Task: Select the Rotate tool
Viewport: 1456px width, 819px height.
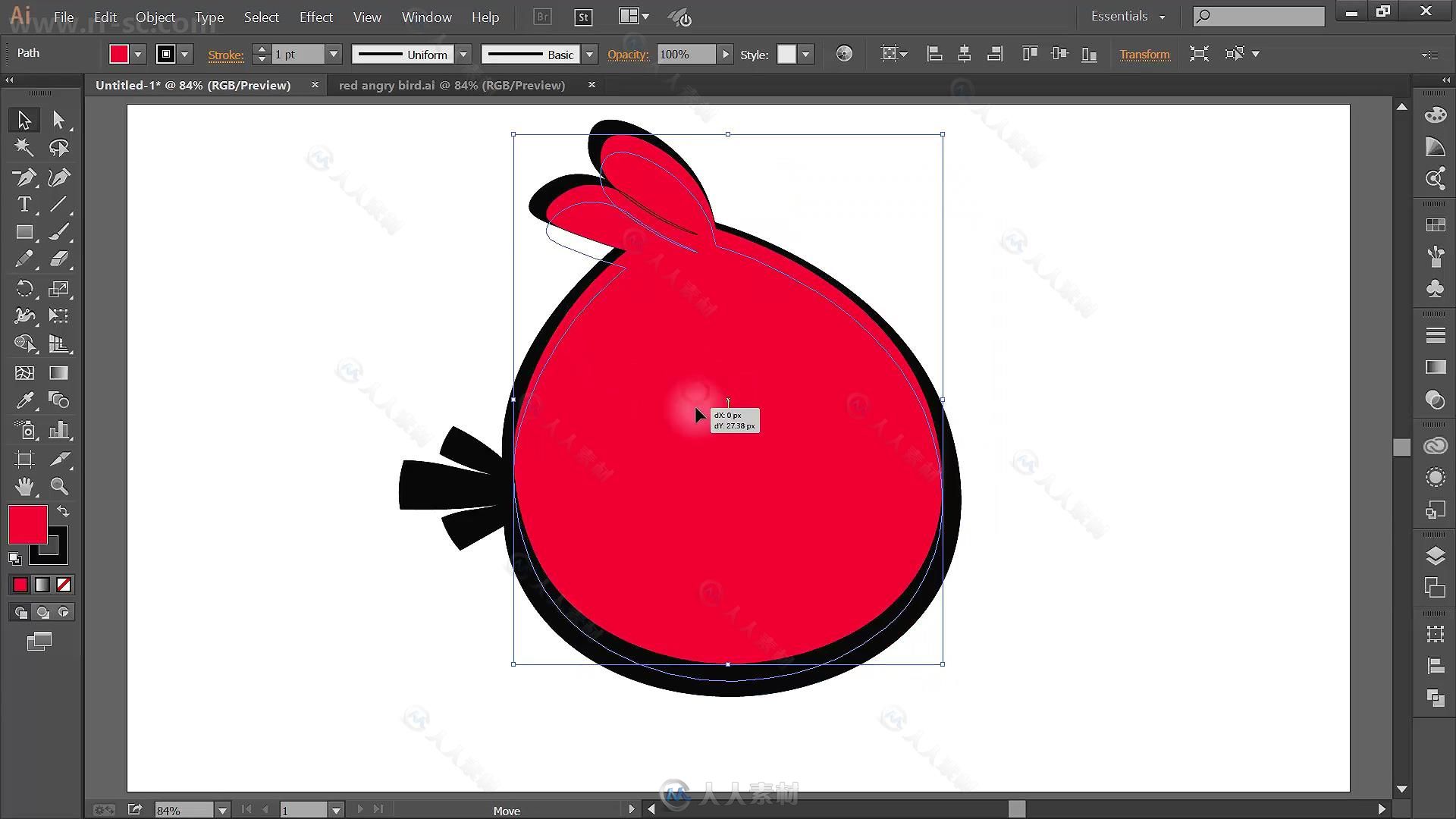Action: pos(24,288)
